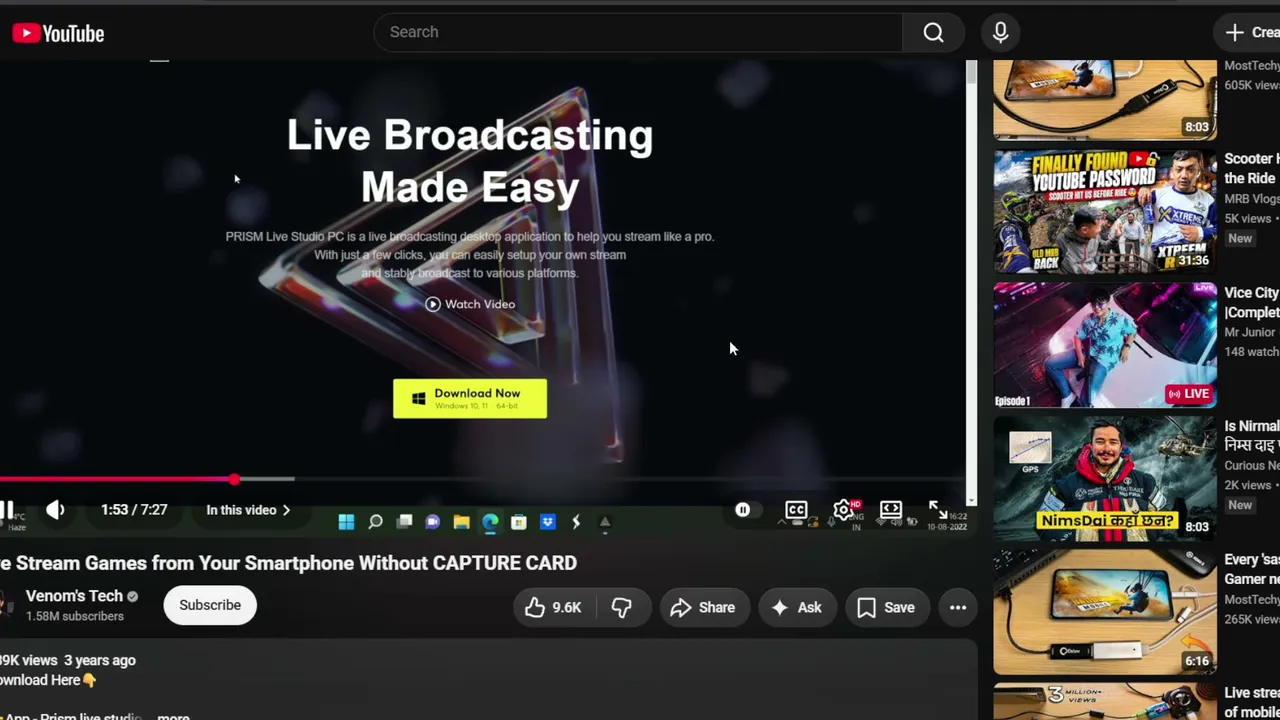Visit the MRB Vlogs channel

[1252, 199]
